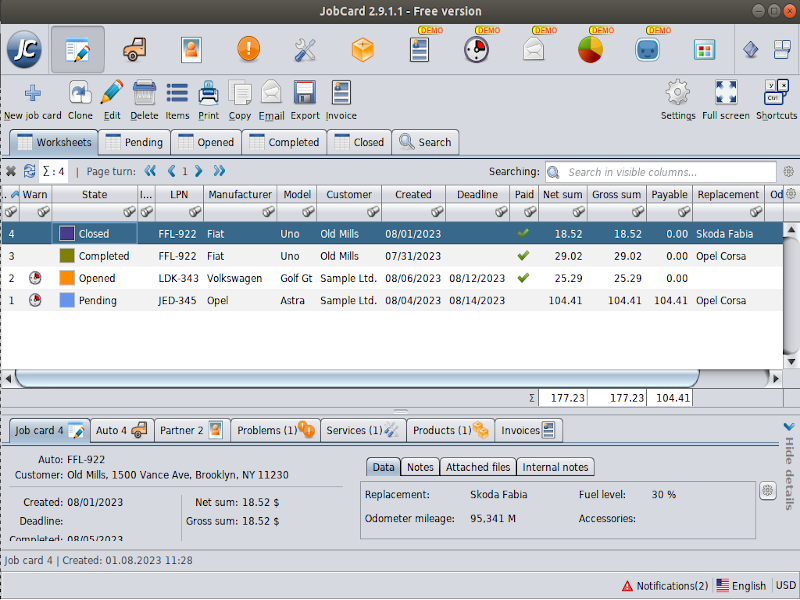
Task: Open the Net sum column filter
Action: click(x=579, y=211)
